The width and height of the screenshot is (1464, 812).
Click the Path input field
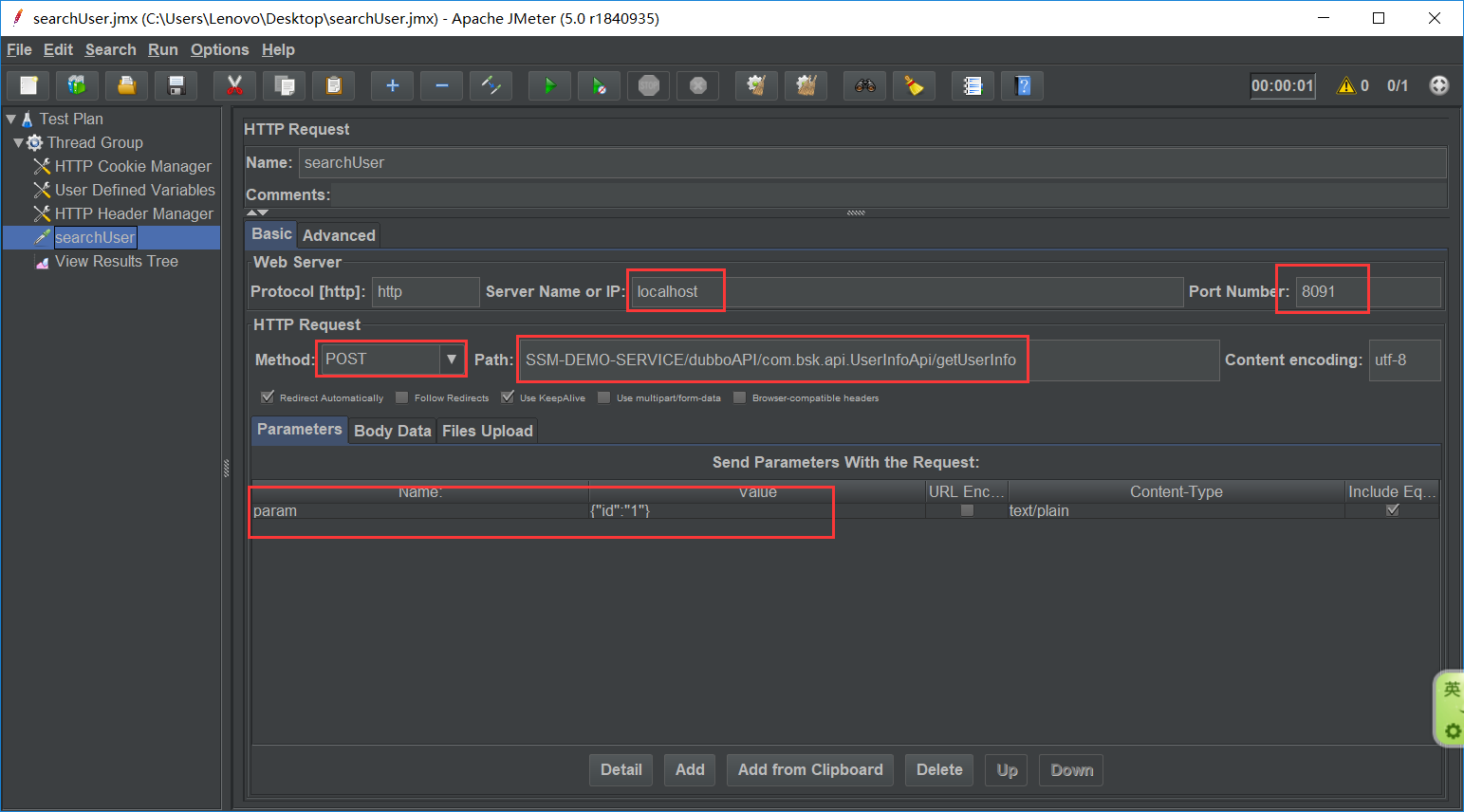870,360
